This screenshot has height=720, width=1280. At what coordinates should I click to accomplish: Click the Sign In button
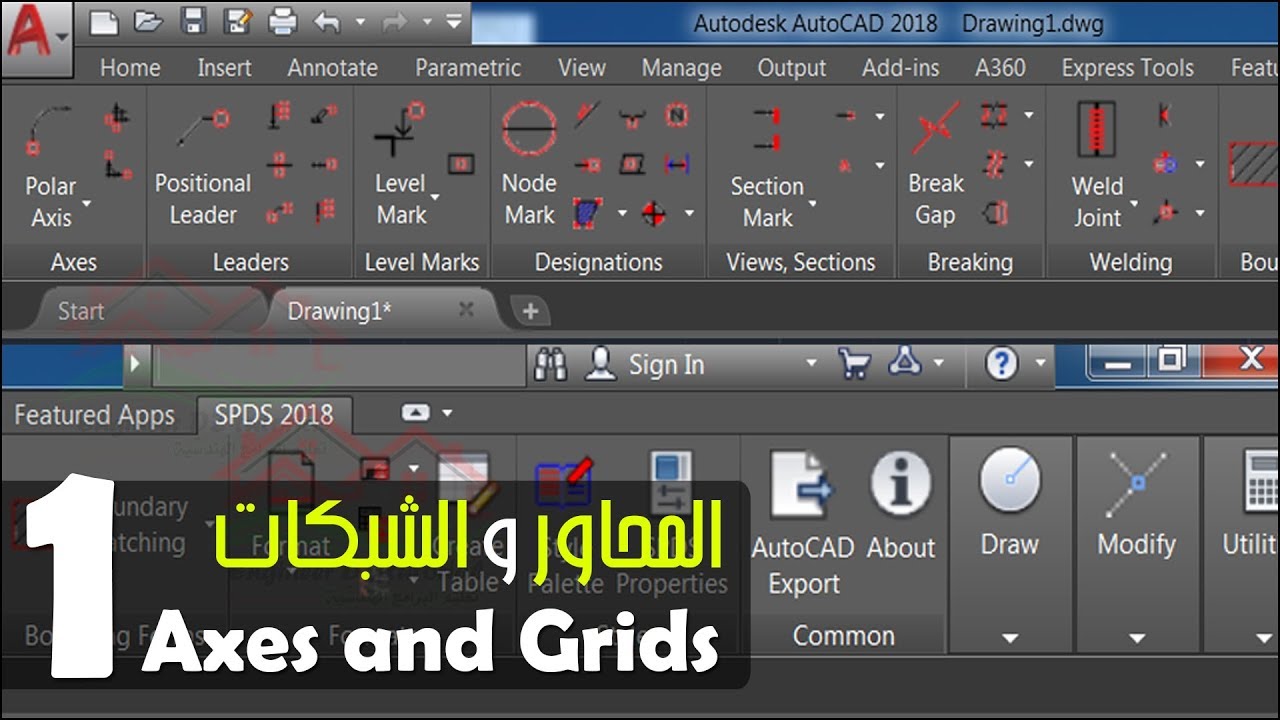tap(666, 364)
